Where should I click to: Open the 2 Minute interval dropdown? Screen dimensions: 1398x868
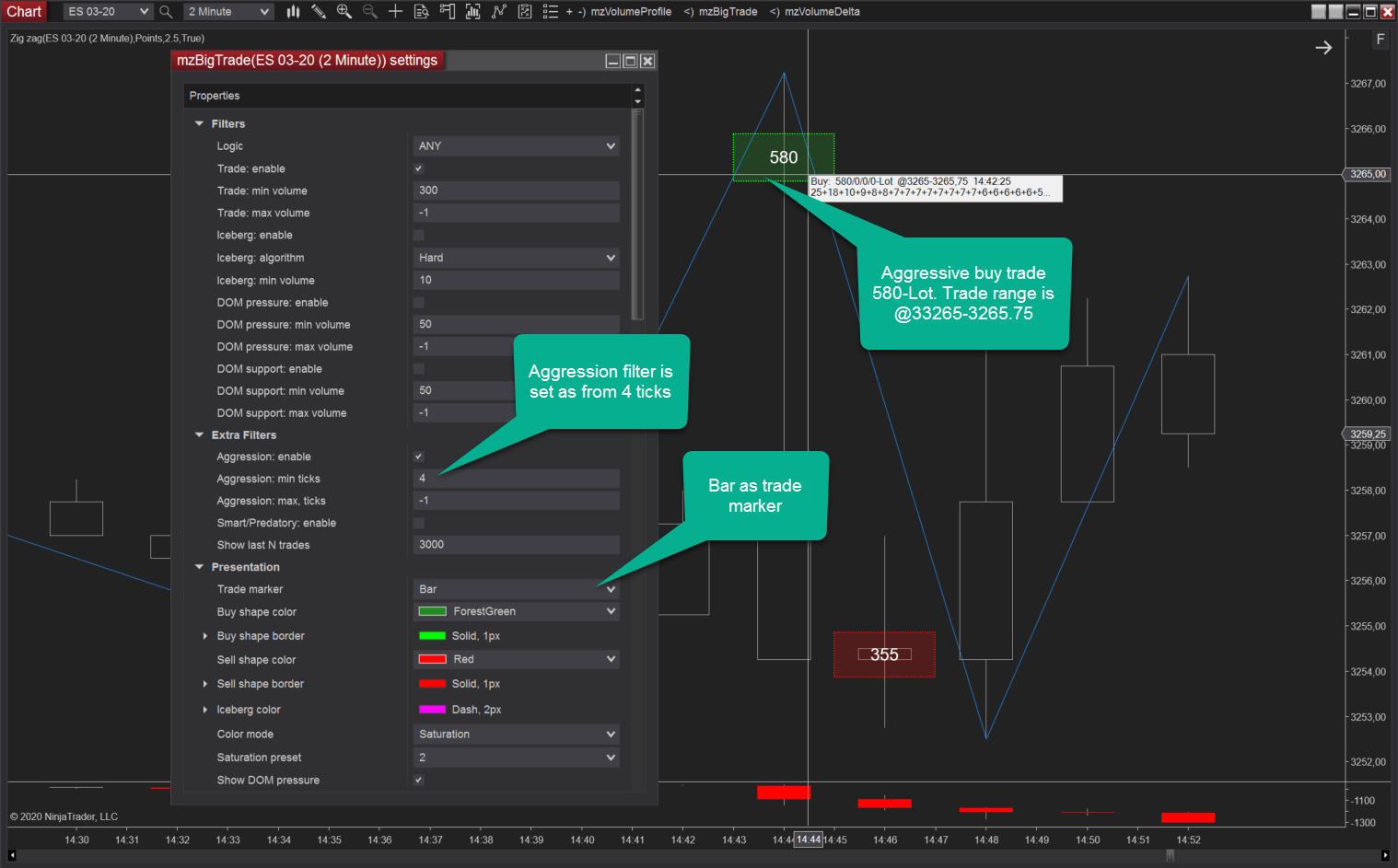click(228, 12)
